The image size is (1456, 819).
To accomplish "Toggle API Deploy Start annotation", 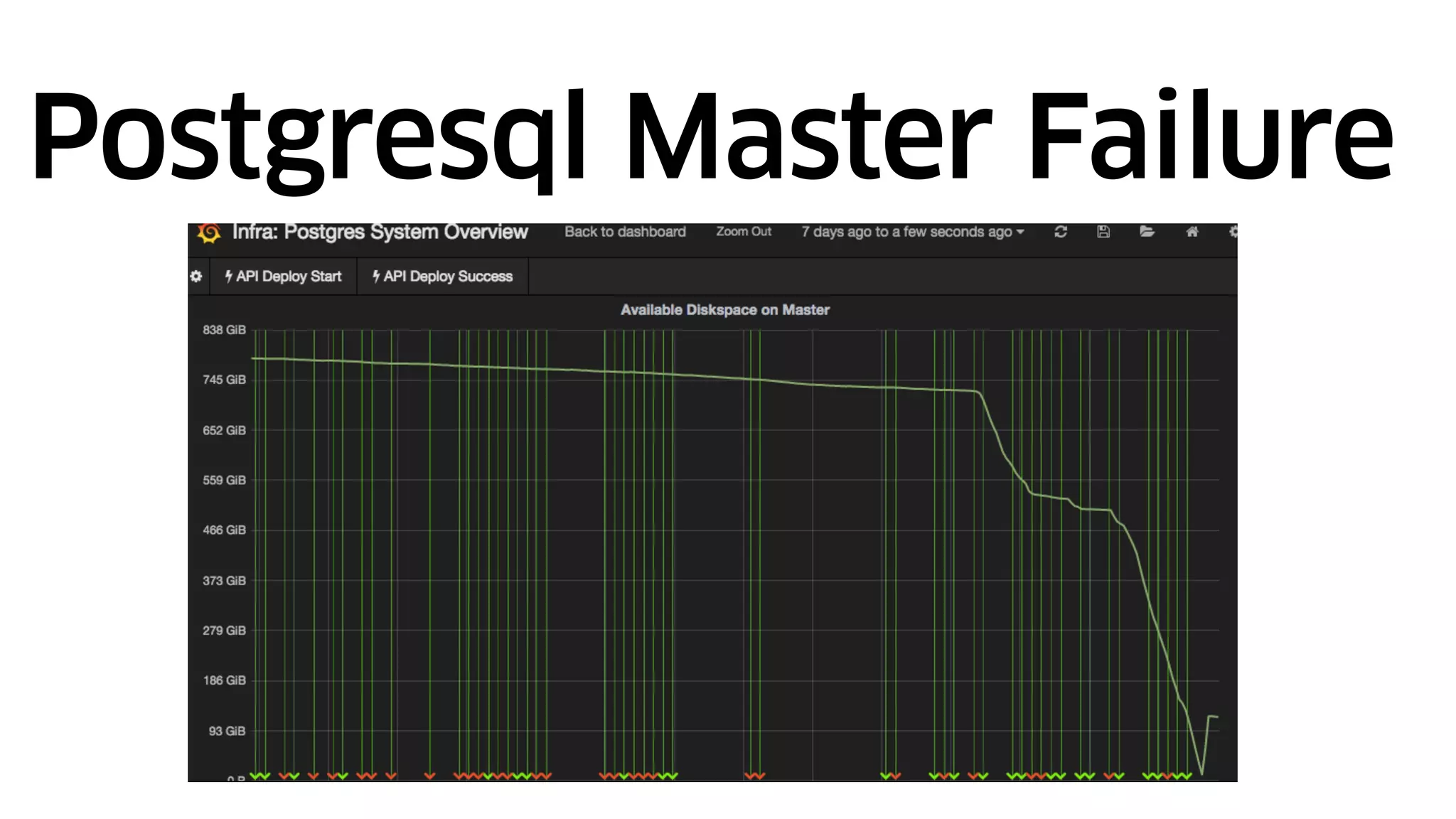I will click(x=284, y=277).
